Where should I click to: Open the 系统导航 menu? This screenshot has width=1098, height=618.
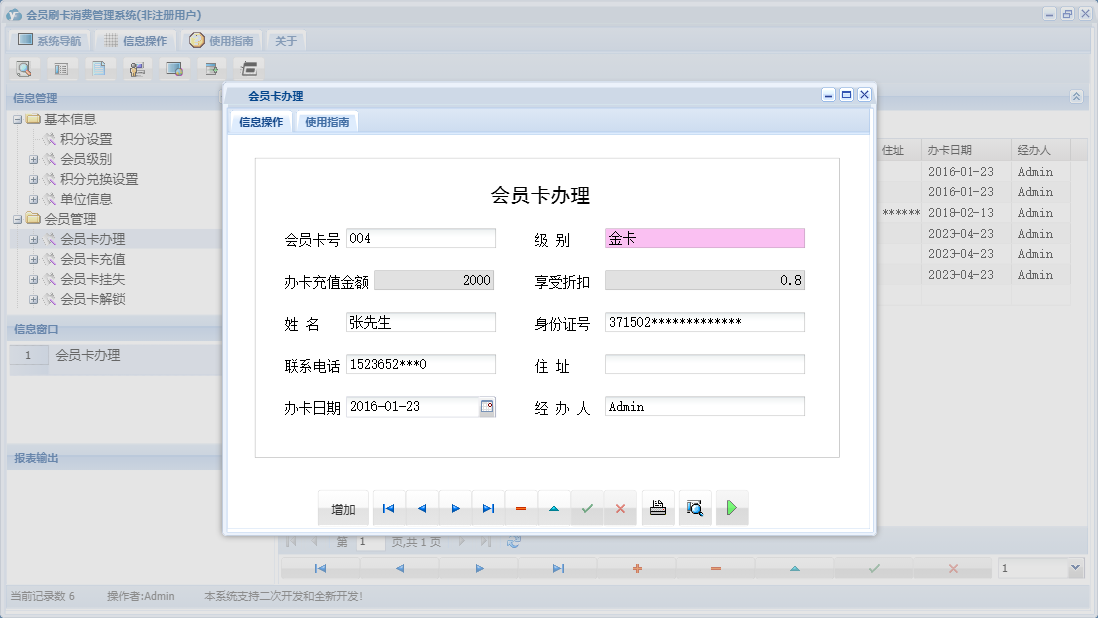click(x=48, y=40)
